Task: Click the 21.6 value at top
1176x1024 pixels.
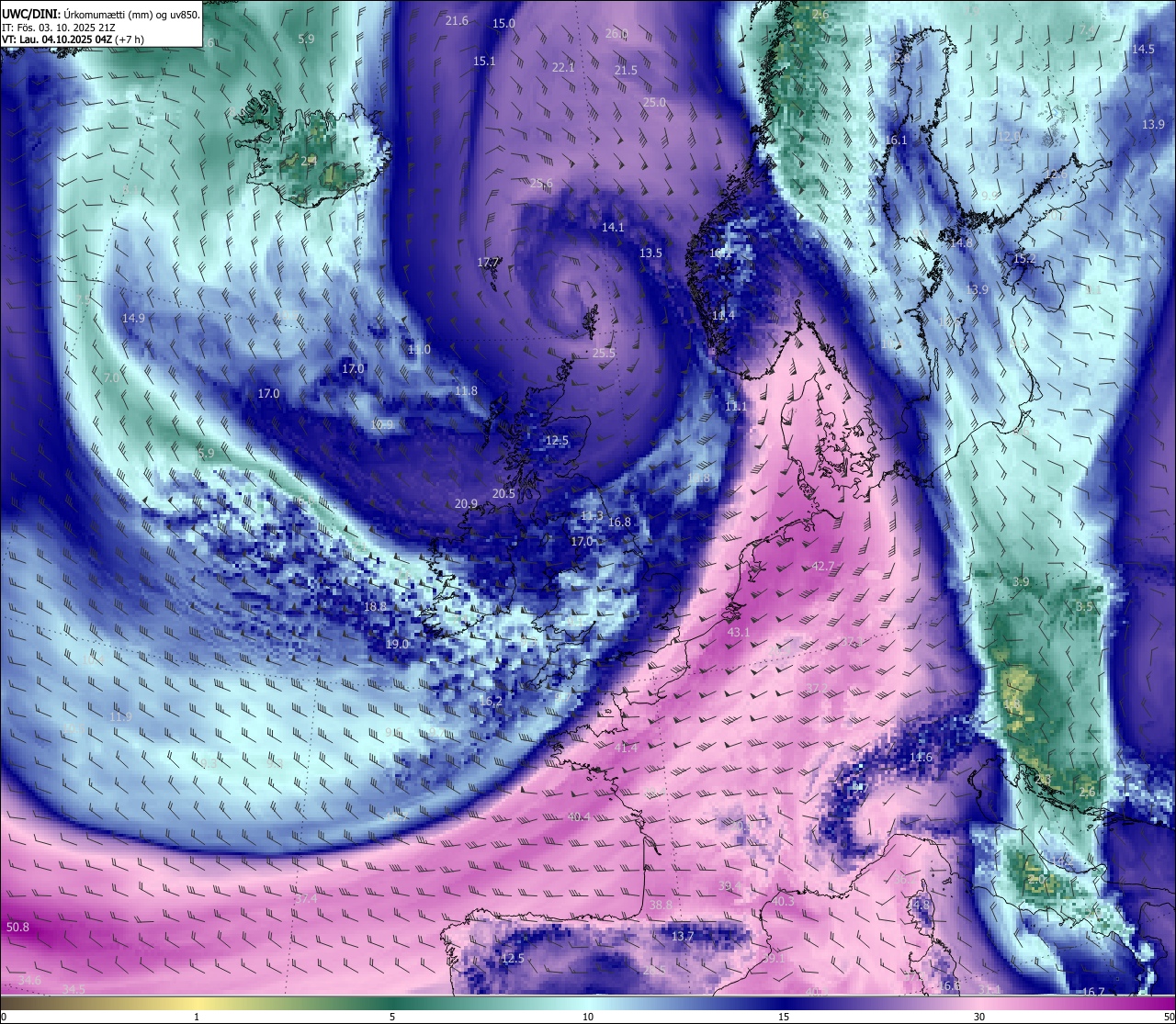Action: [x=457, y=21]
